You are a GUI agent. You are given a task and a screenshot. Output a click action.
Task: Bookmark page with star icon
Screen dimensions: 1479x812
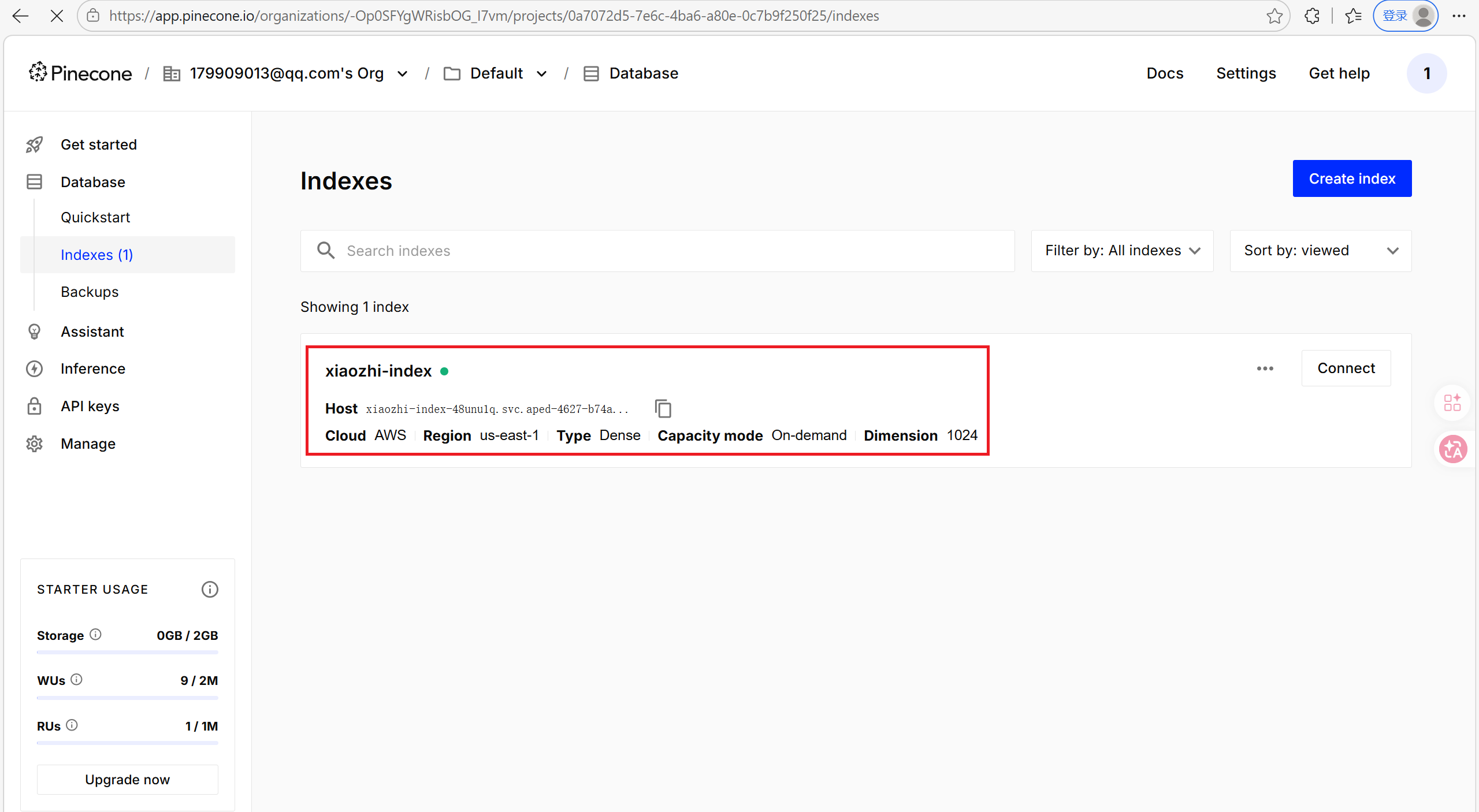(x=1274, y=16)
